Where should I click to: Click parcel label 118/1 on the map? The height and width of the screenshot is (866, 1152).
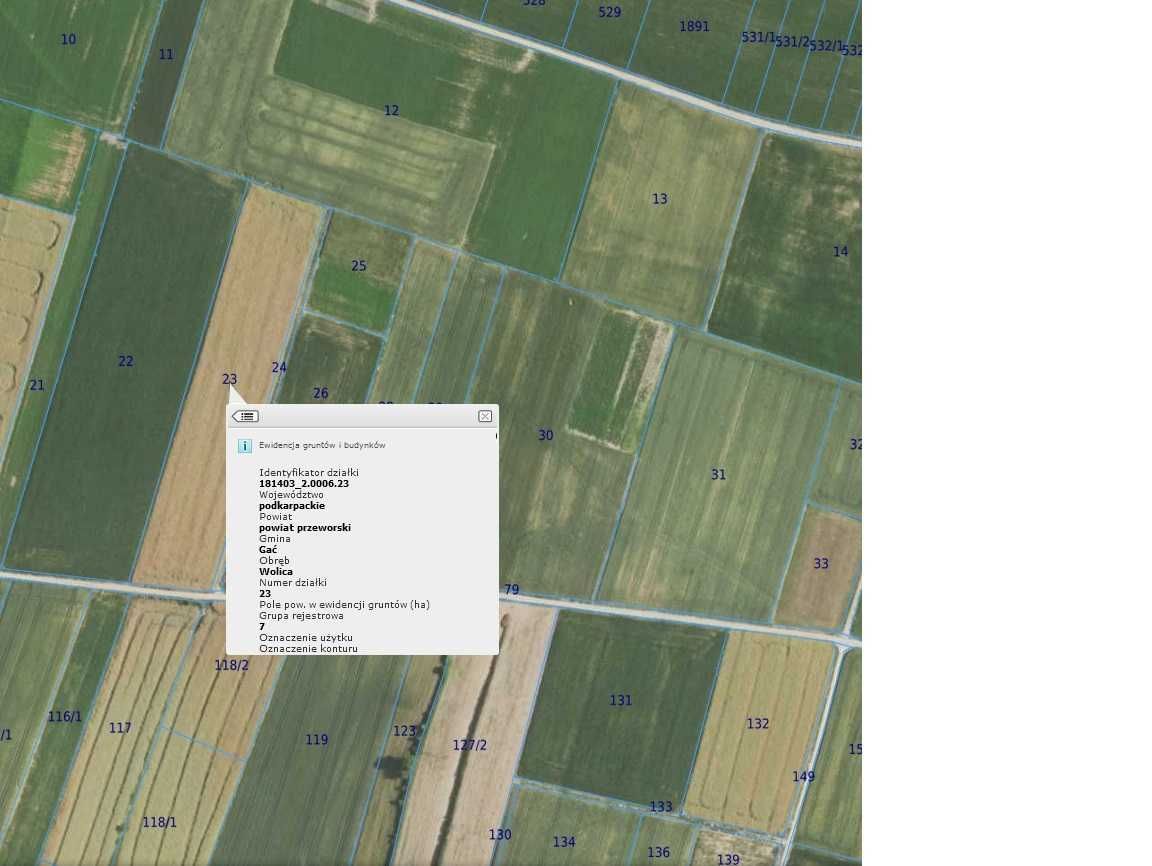159,823
